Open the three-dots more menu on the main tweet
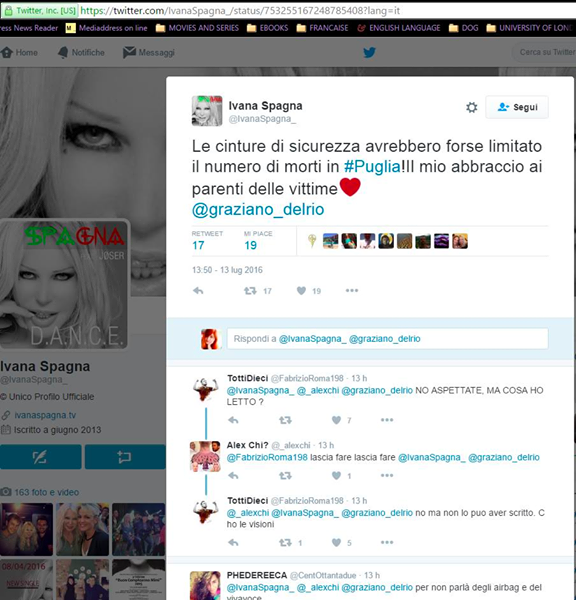Viewport: 576px width, 600px height. (x=352, y=290)
